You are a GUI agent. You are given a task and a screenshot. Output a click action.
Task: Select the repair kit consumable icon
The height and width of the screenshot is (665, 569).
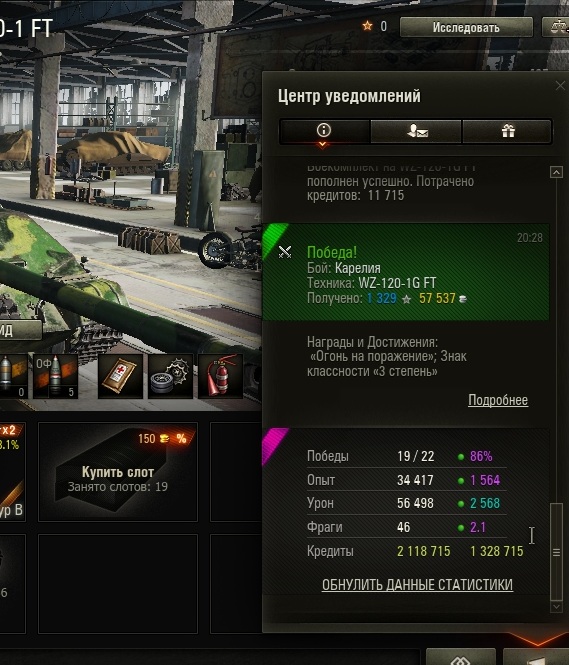click(x=170, y=376)
